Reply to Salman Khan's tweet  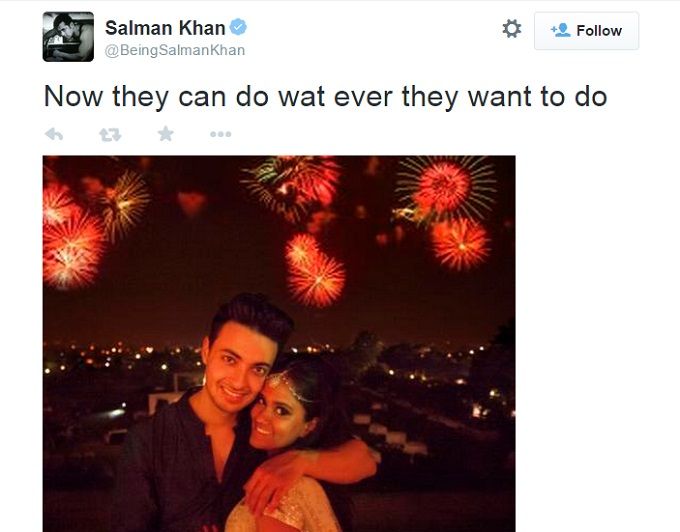54,134
